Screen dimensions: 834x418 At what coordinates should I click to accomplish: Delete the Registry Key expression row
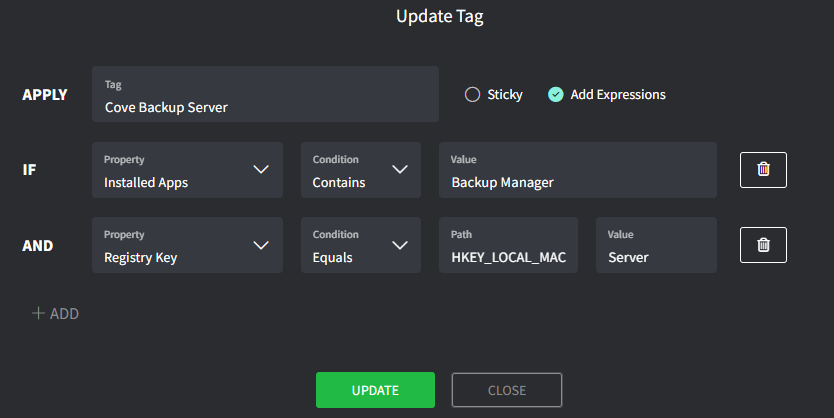click(763, 245)
